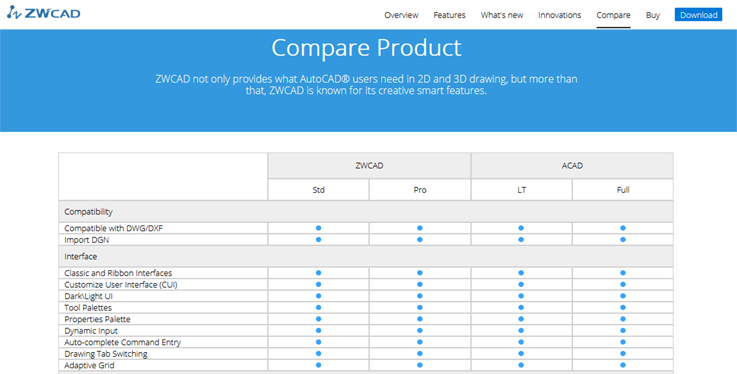Click 'Drawing Tab Switching' row label
The width and height of the screenshot is (737, 374).
pyautogui.click(x=106, y=354)
